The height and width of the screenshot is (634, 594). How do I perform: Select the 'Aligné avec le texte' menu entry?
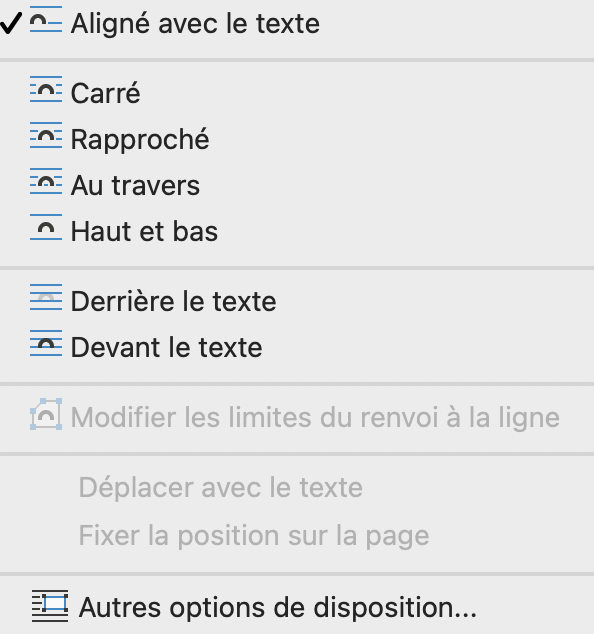[297, 23]
